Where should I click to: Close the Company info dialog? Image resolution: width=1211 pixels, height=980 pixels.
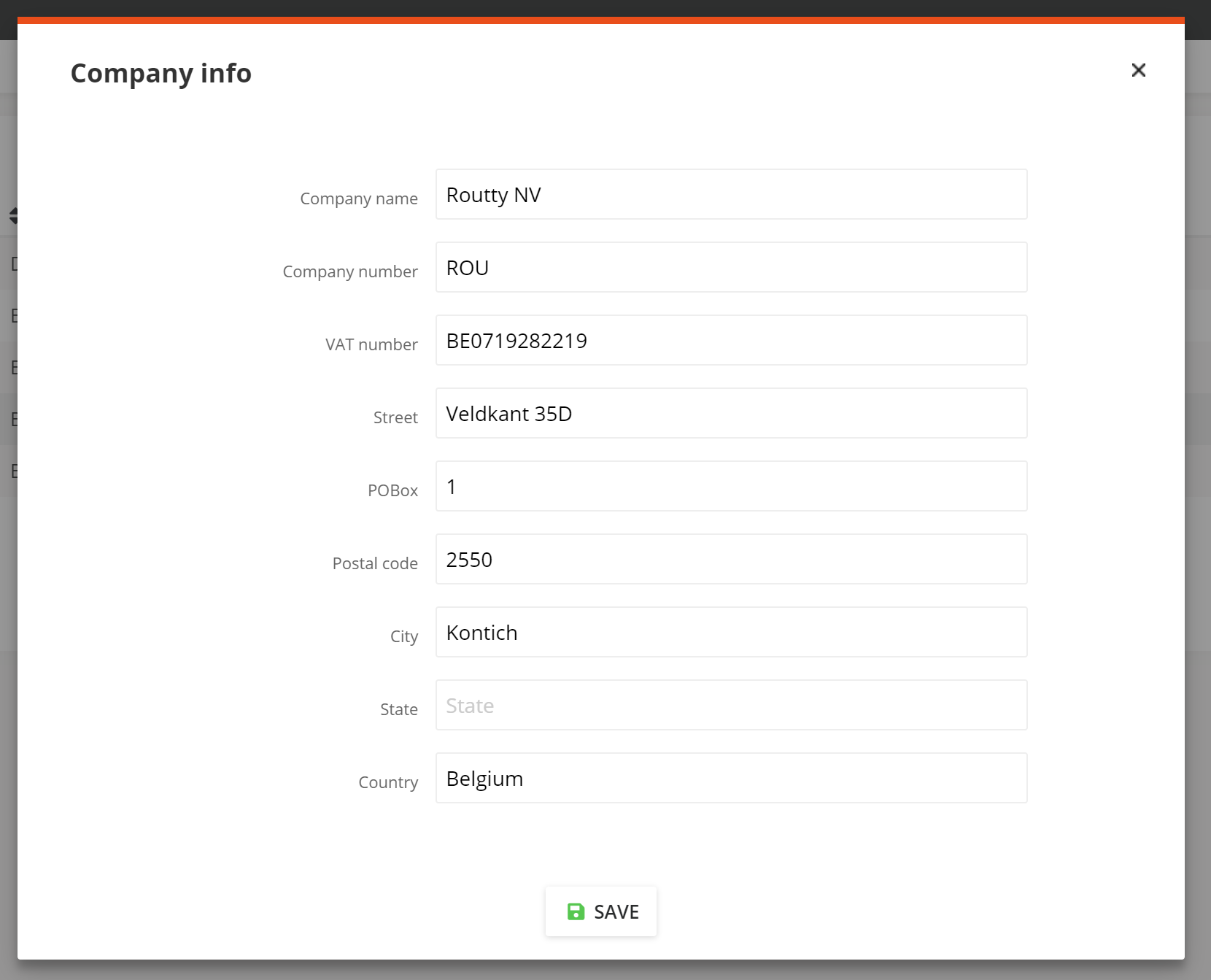[1138, 70]
